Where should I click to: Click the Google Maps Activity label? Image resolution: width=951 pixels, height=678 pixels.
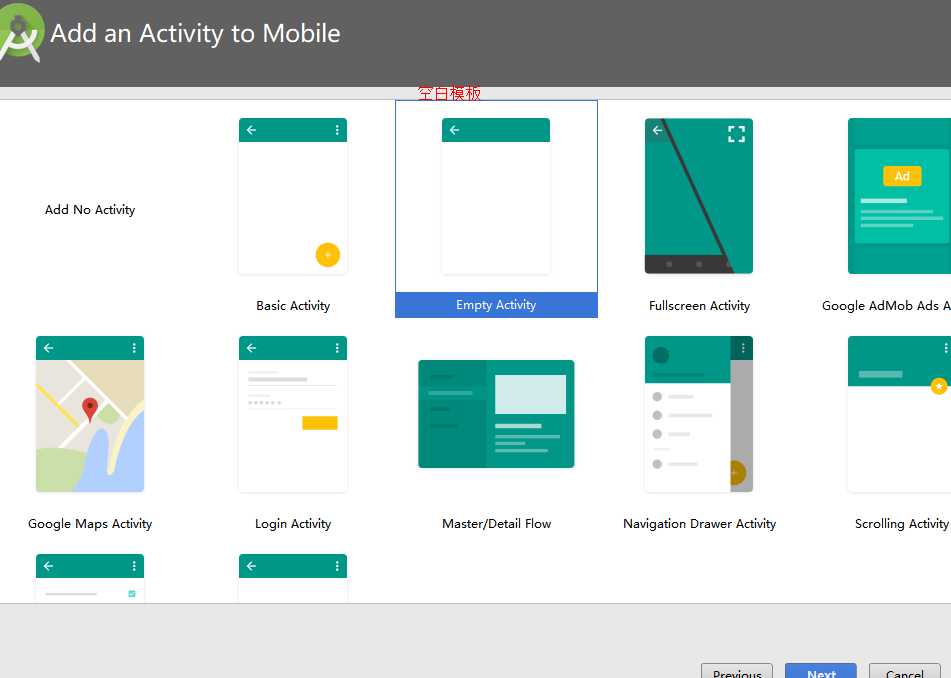point(90,523)
